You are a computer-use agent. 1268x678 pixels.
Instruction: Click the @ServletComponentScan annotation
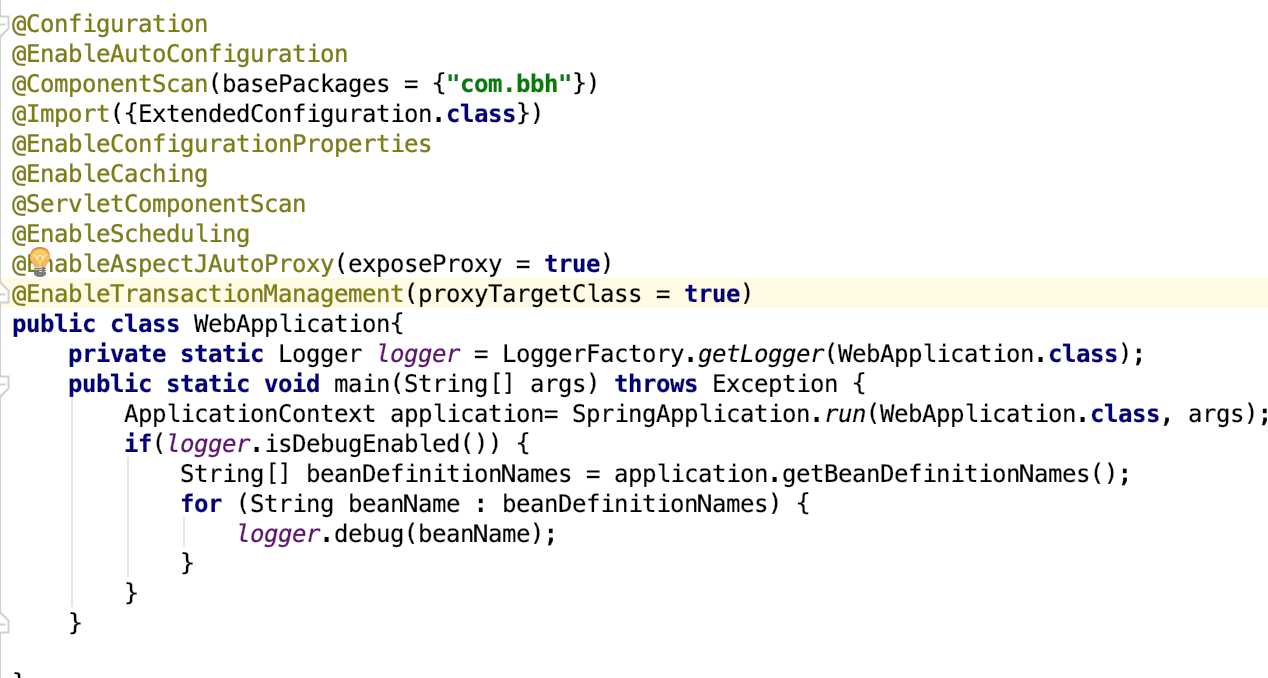[x=159, y=204]
